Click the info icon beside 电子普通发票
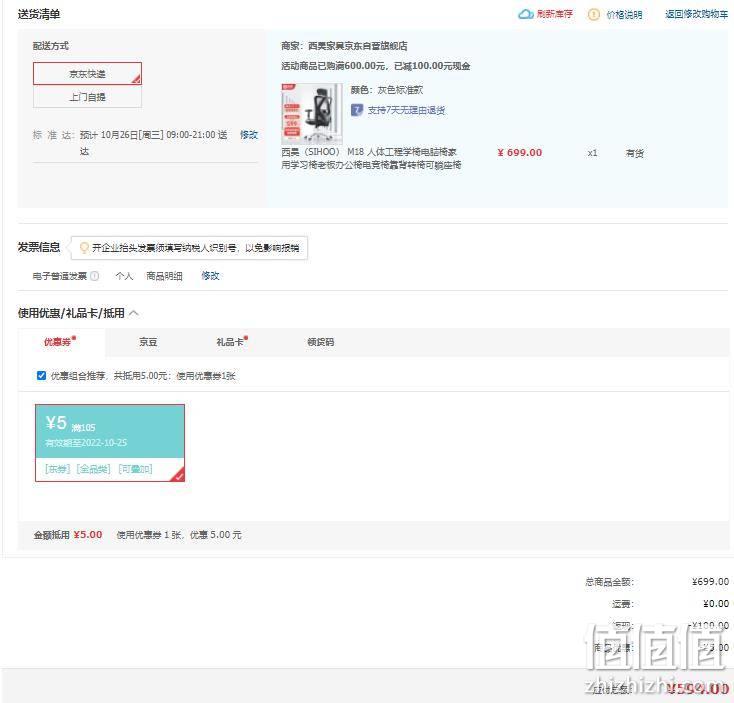734x703 pixels. 95,276
